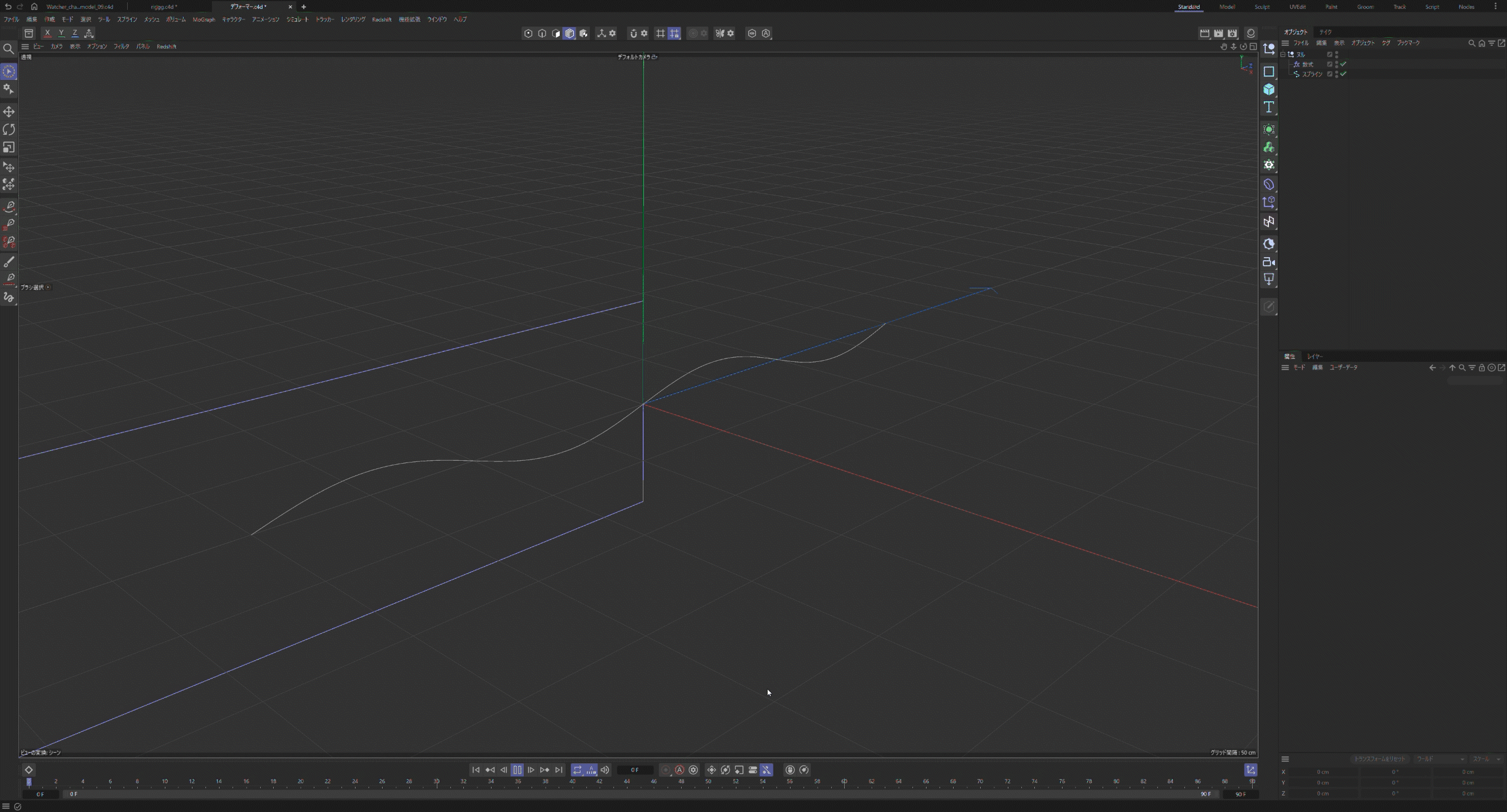Toggle Z axis lock

pyautogui.click(x=75, y=33)
